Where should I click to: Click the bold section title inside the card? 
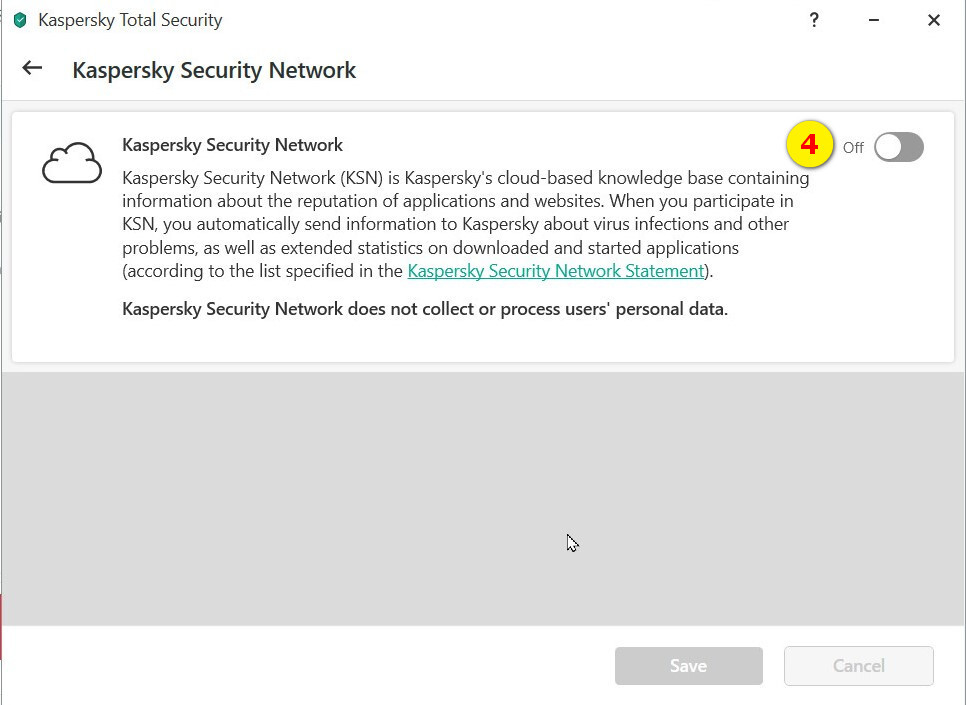(x=232, y=145)
